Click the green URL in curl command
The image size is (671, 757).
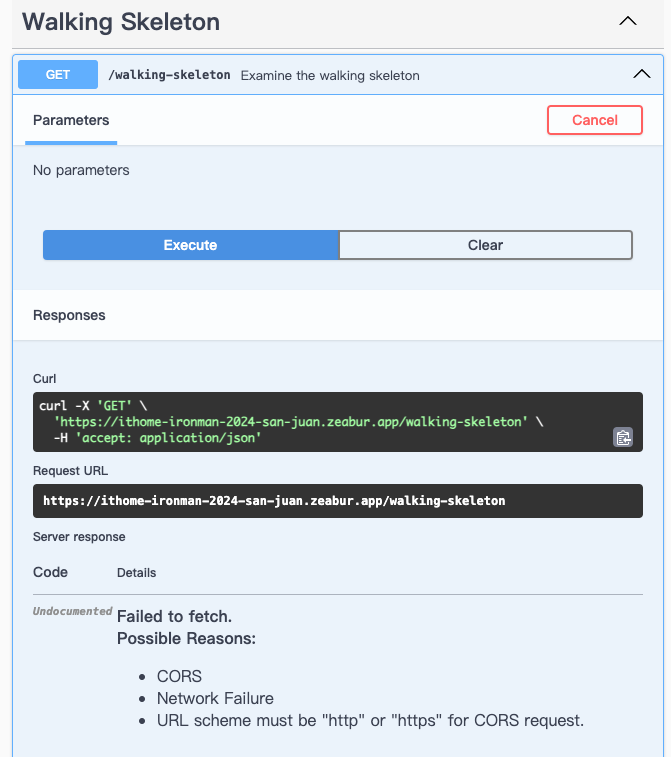[x=291, y=421]
